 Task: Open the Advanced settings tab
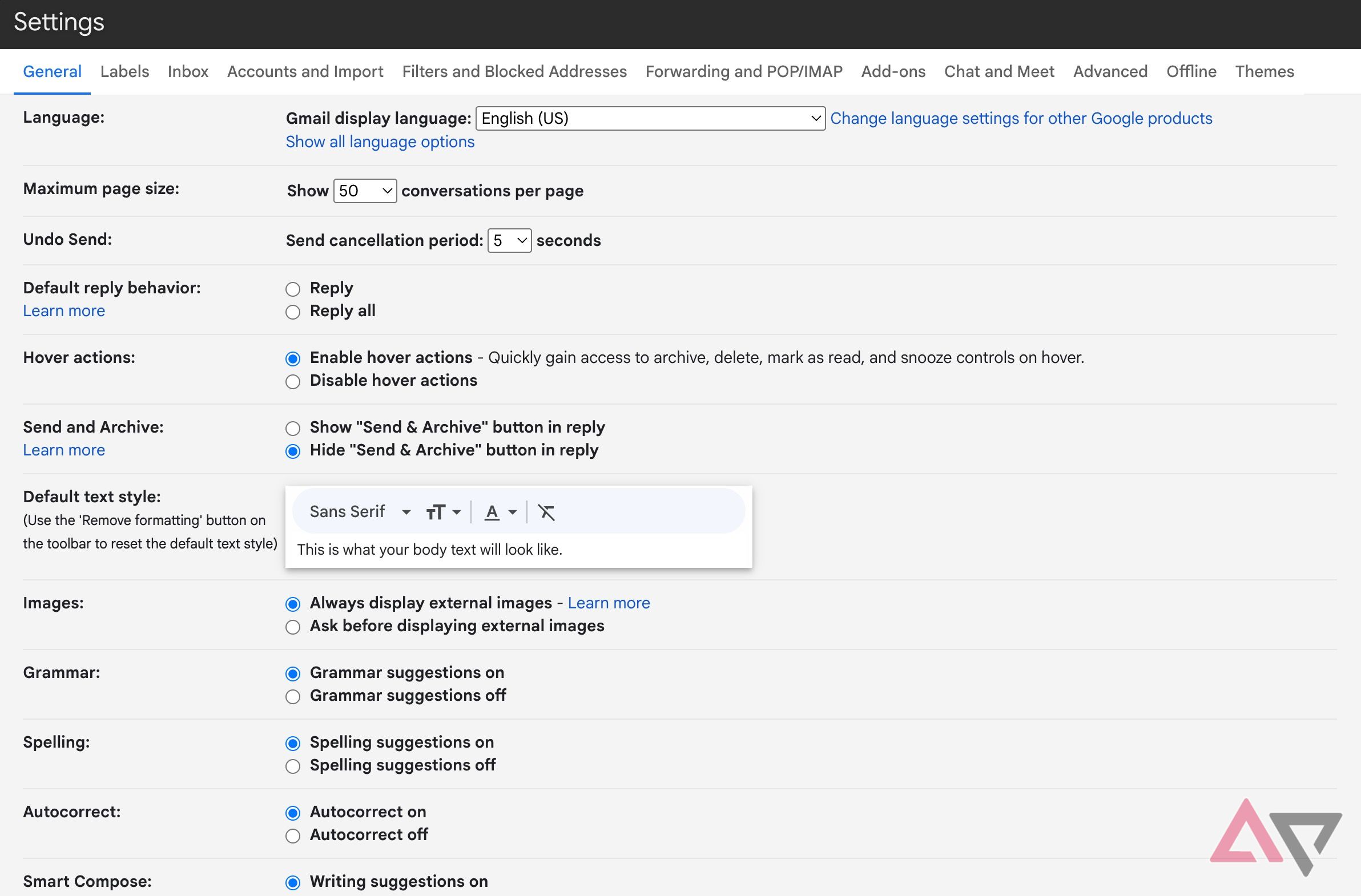(x=1110, y=71)
